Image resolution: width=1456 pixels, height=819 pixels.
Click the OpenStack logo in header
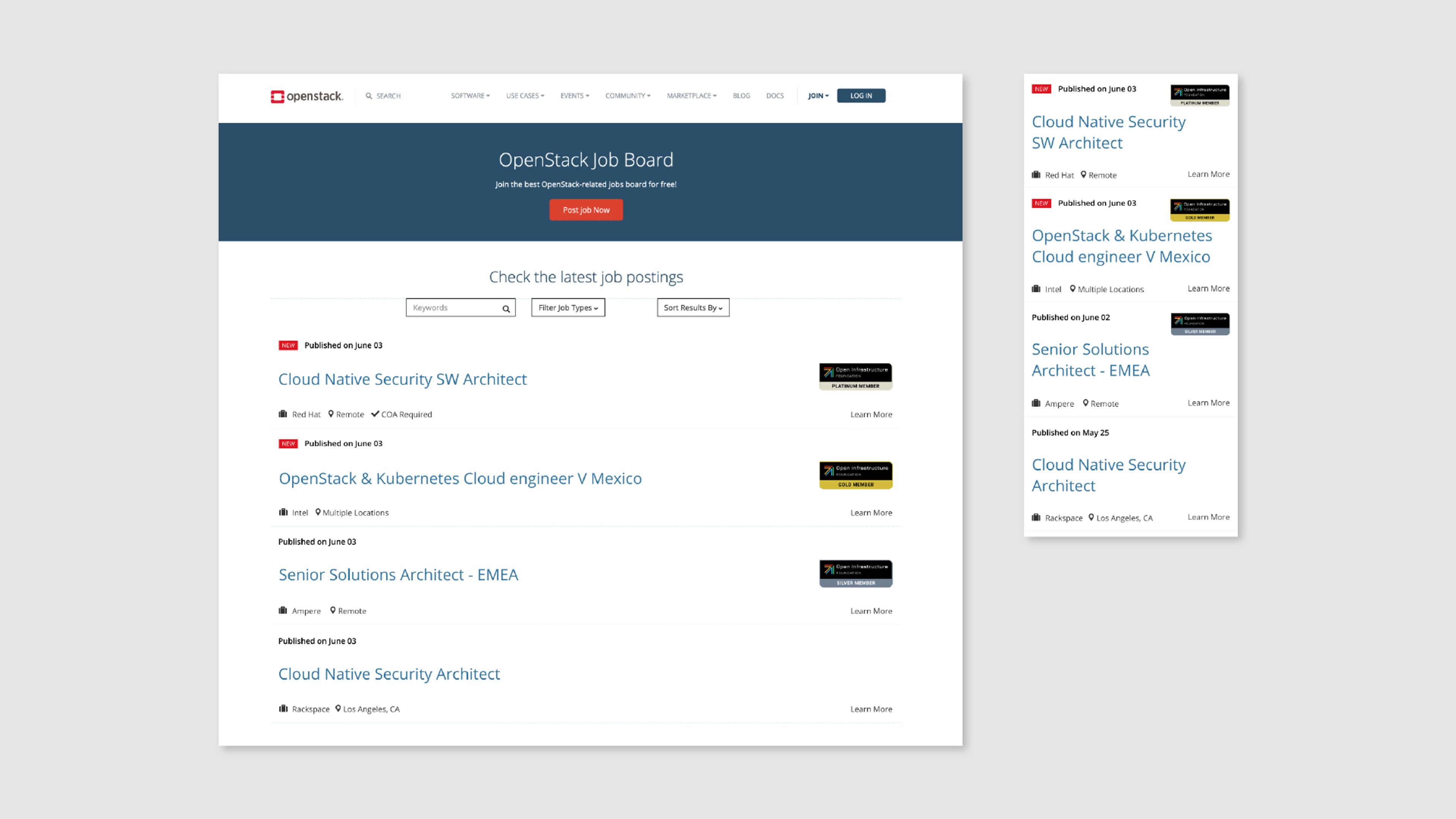tap(306, 96)
